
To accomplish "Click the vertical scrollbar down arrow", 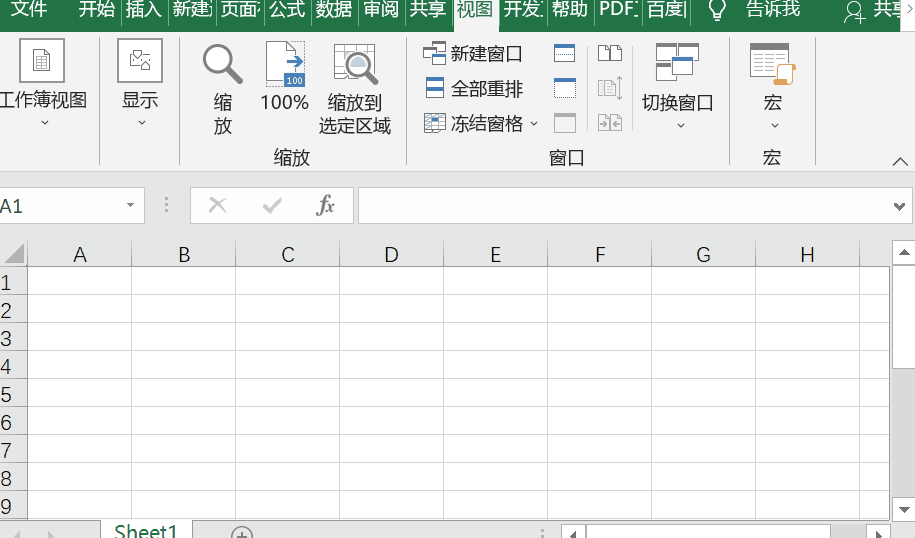I will pyautogui.click(x=904, y=509).
